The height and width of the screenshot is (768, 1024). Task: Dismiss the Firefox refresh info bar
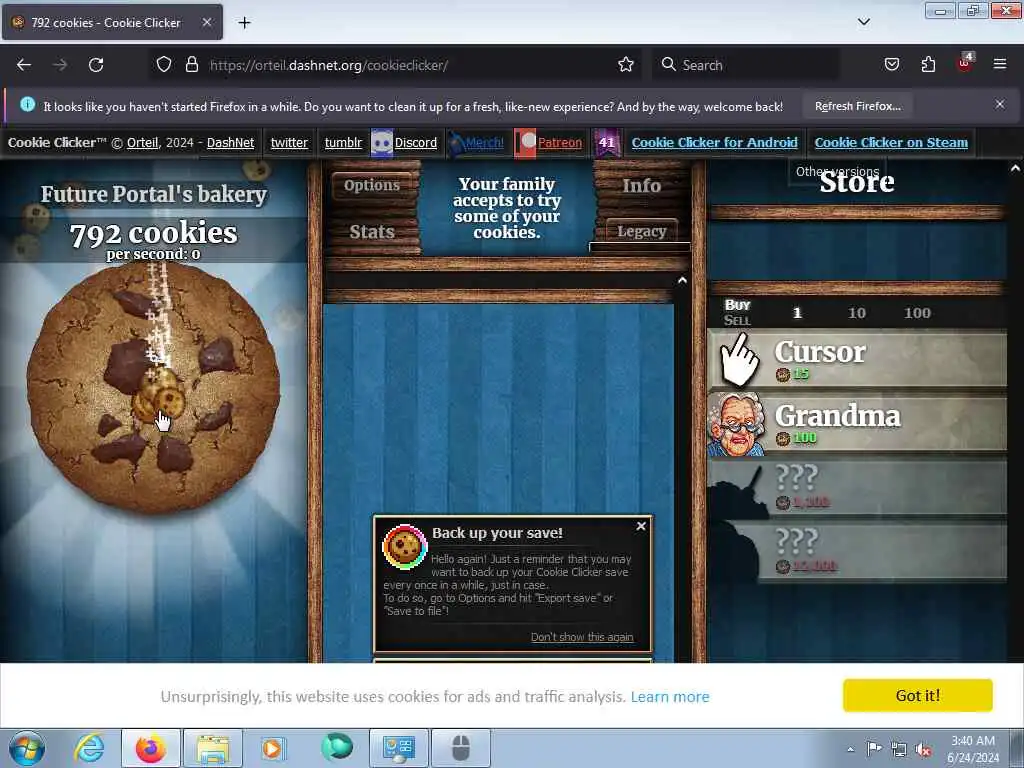pos(1000,104)
